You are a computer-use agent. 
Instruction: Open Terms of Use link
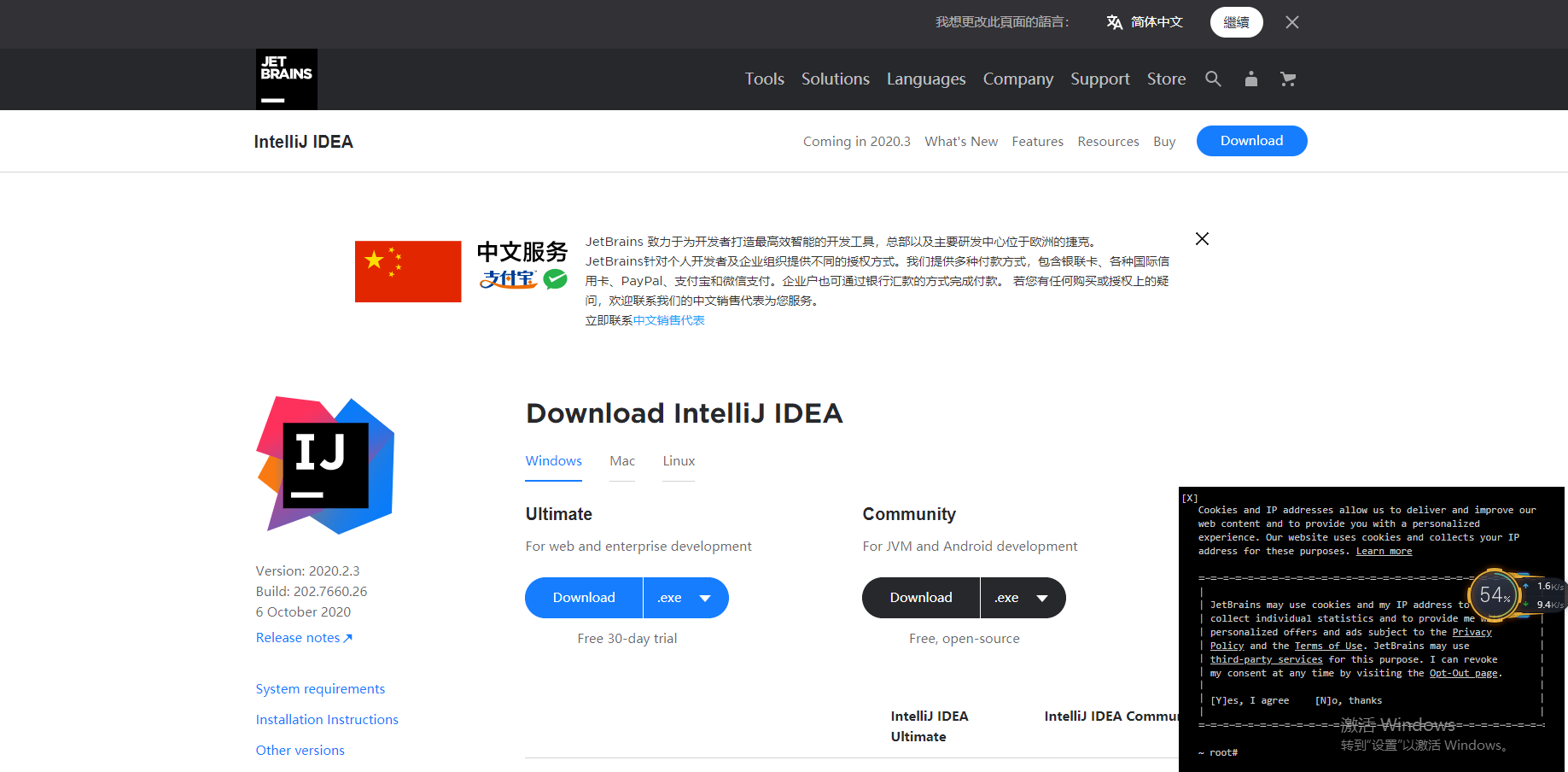(1328, 646)
